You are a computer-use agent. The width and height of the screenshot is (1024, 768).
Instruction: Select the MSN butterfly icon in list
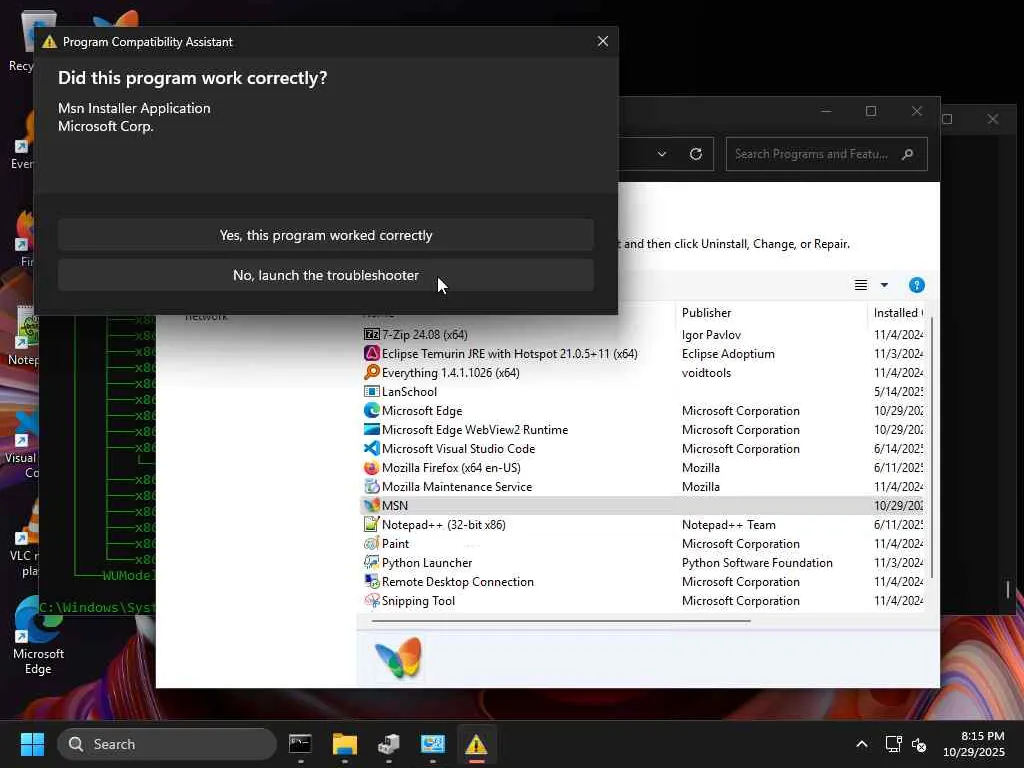pyautogui.click(x=372, y=505)
